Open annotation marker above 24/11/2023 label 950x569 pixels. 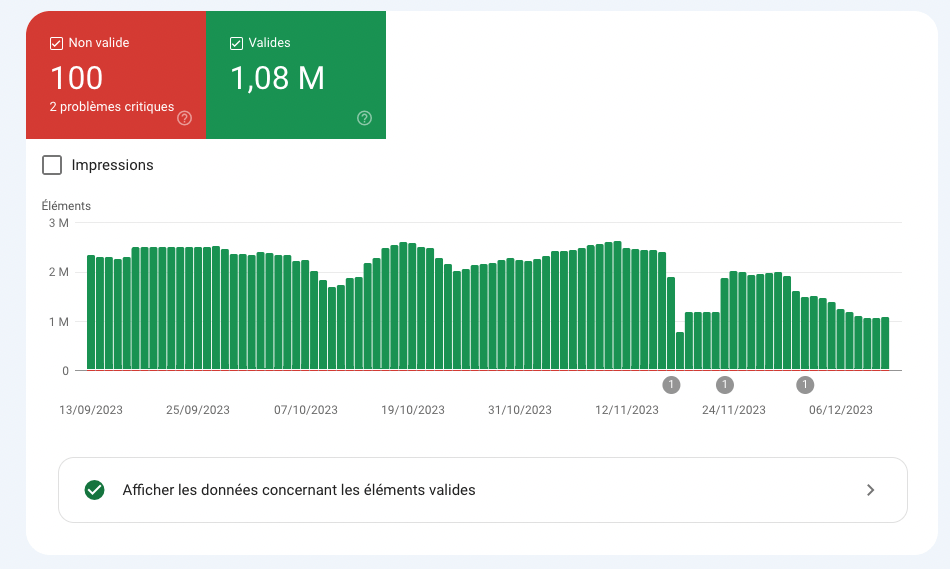tap(725, 384)
